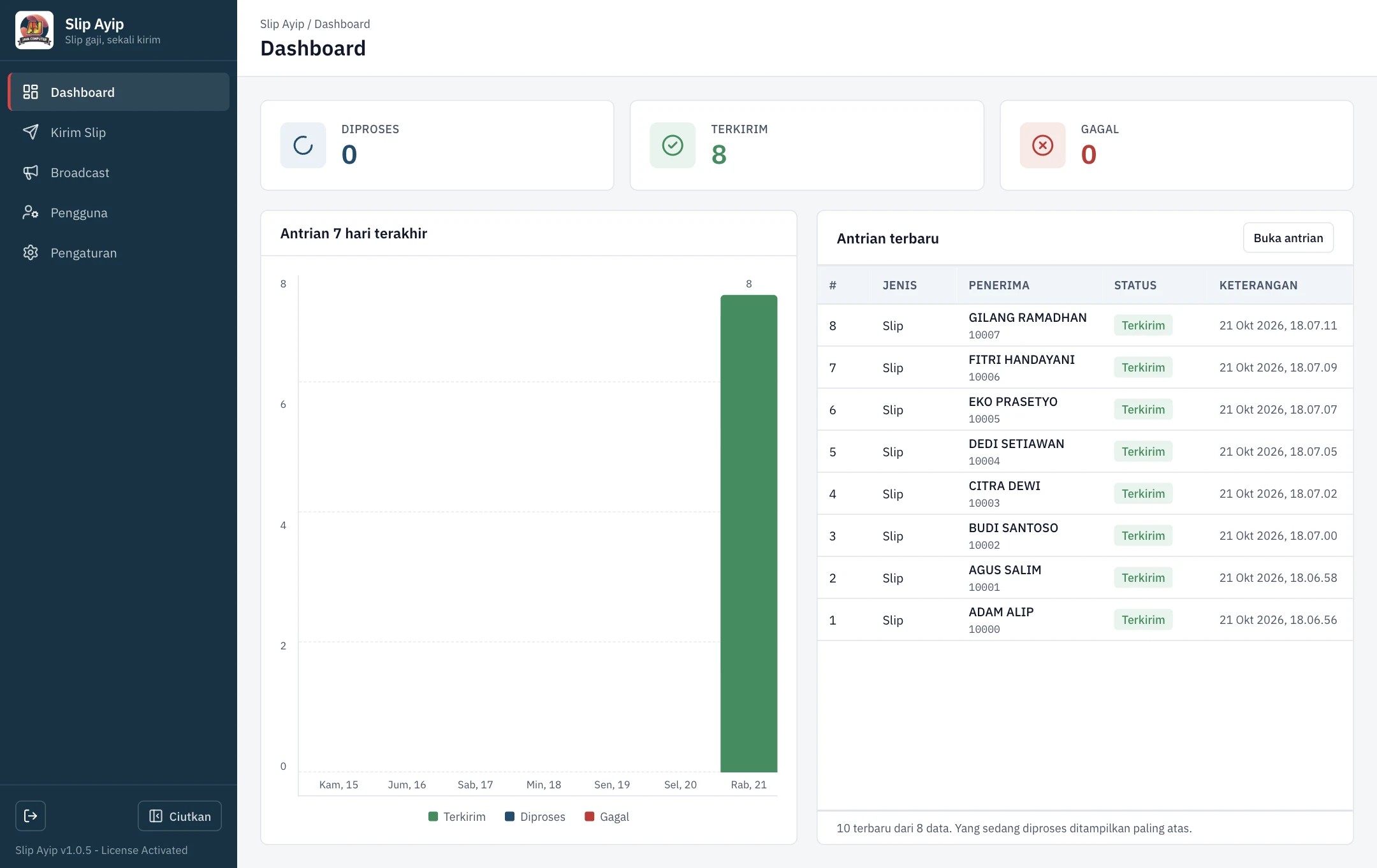The width and height of the screenshot is (1377, 868).
Task: Open the Kirim Slip page
Action: click(119, 132)
